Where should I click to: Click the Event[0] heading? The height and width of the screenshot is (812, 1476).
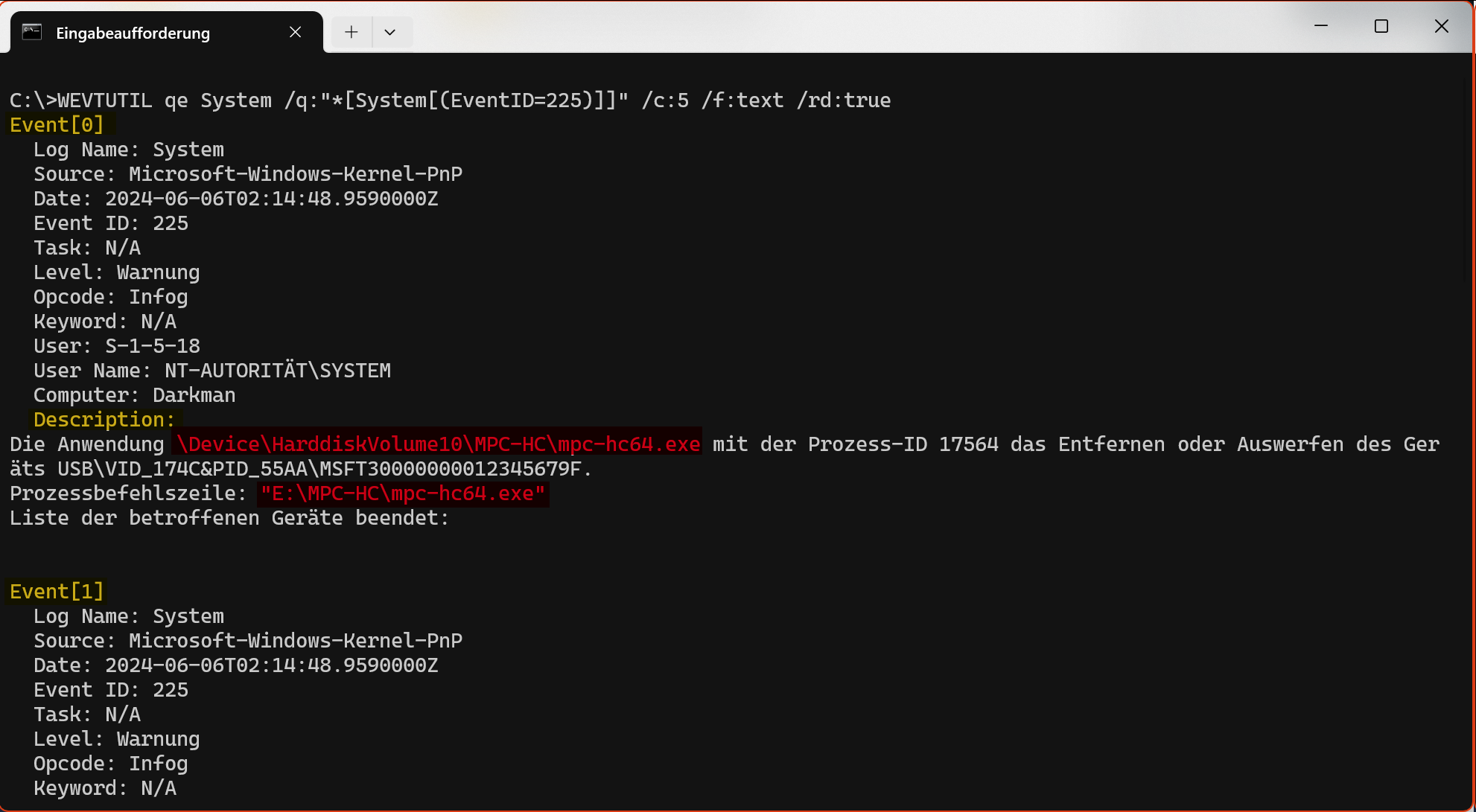57,125
